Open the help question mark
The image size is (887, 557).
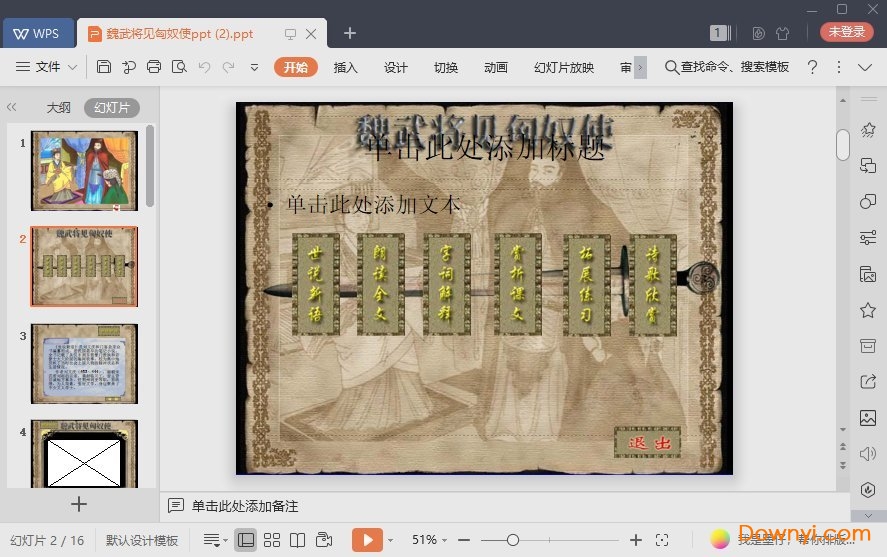[812, 67]
